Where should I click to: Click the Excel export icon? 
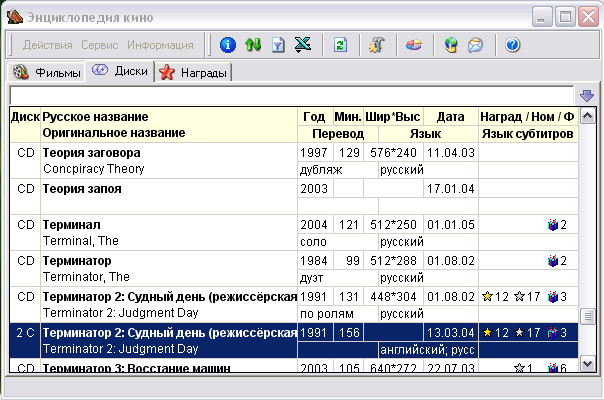(x=303, y=45)
